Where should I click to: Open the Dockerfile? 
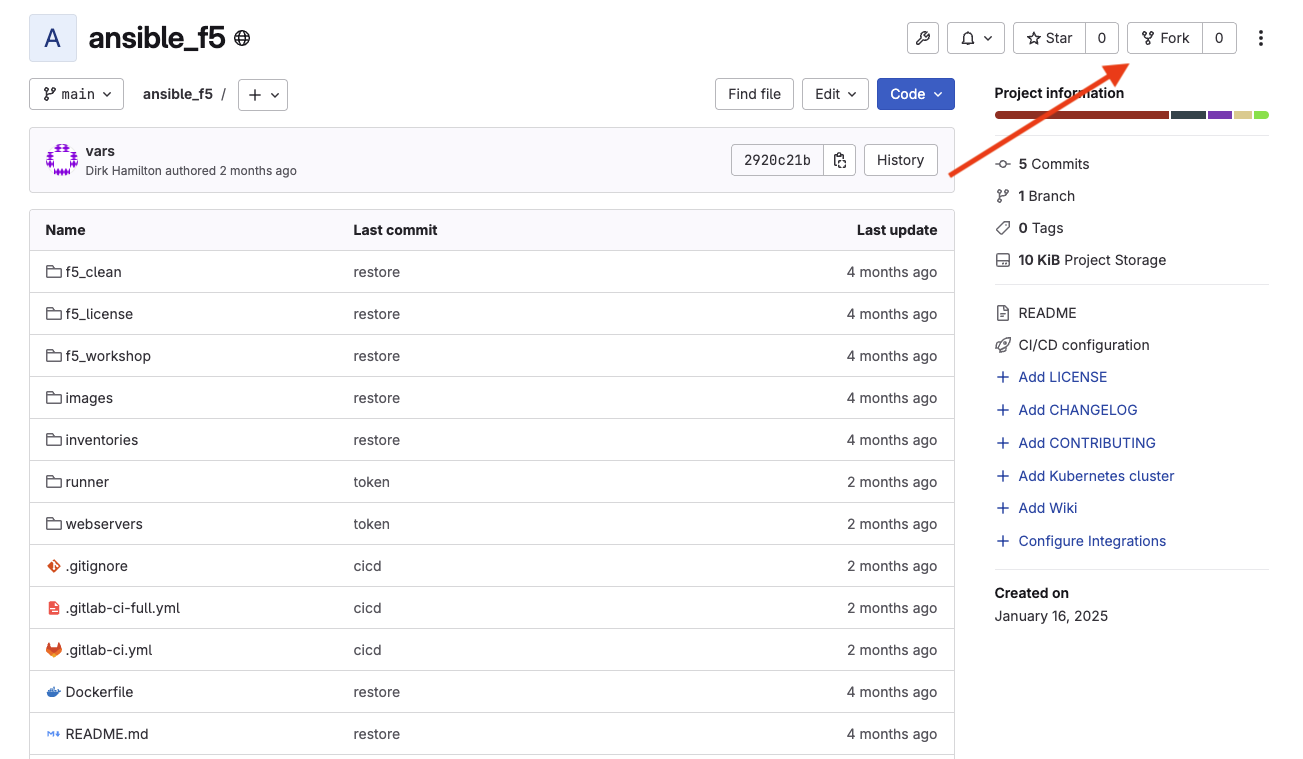pyautogui.click(x=99, y=692)
